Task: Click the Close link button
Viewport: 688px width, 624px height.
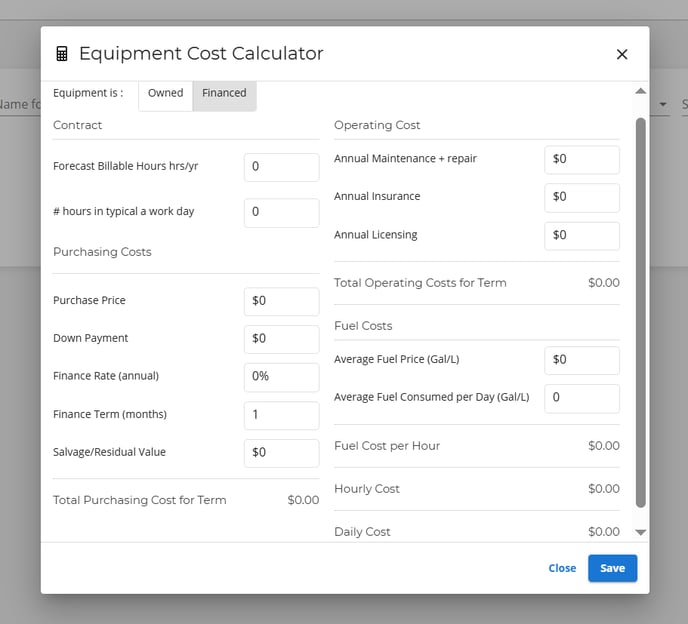Action: coord(562,568)
